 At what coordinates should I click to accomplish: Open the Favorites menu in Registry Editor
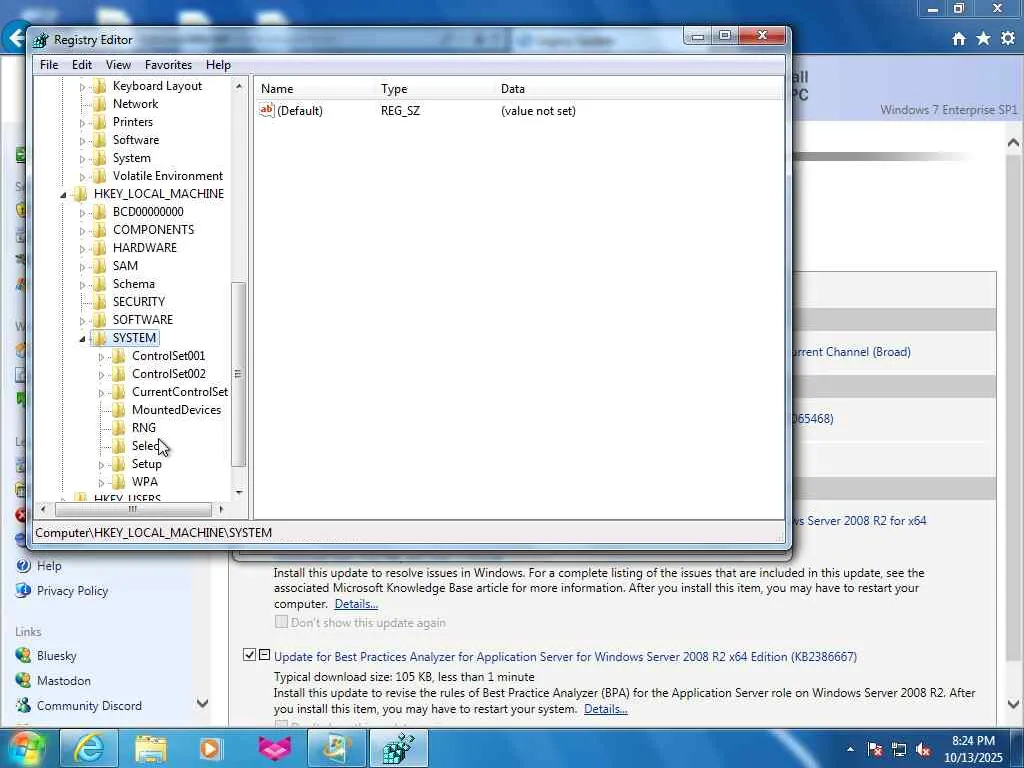(168, 65)
